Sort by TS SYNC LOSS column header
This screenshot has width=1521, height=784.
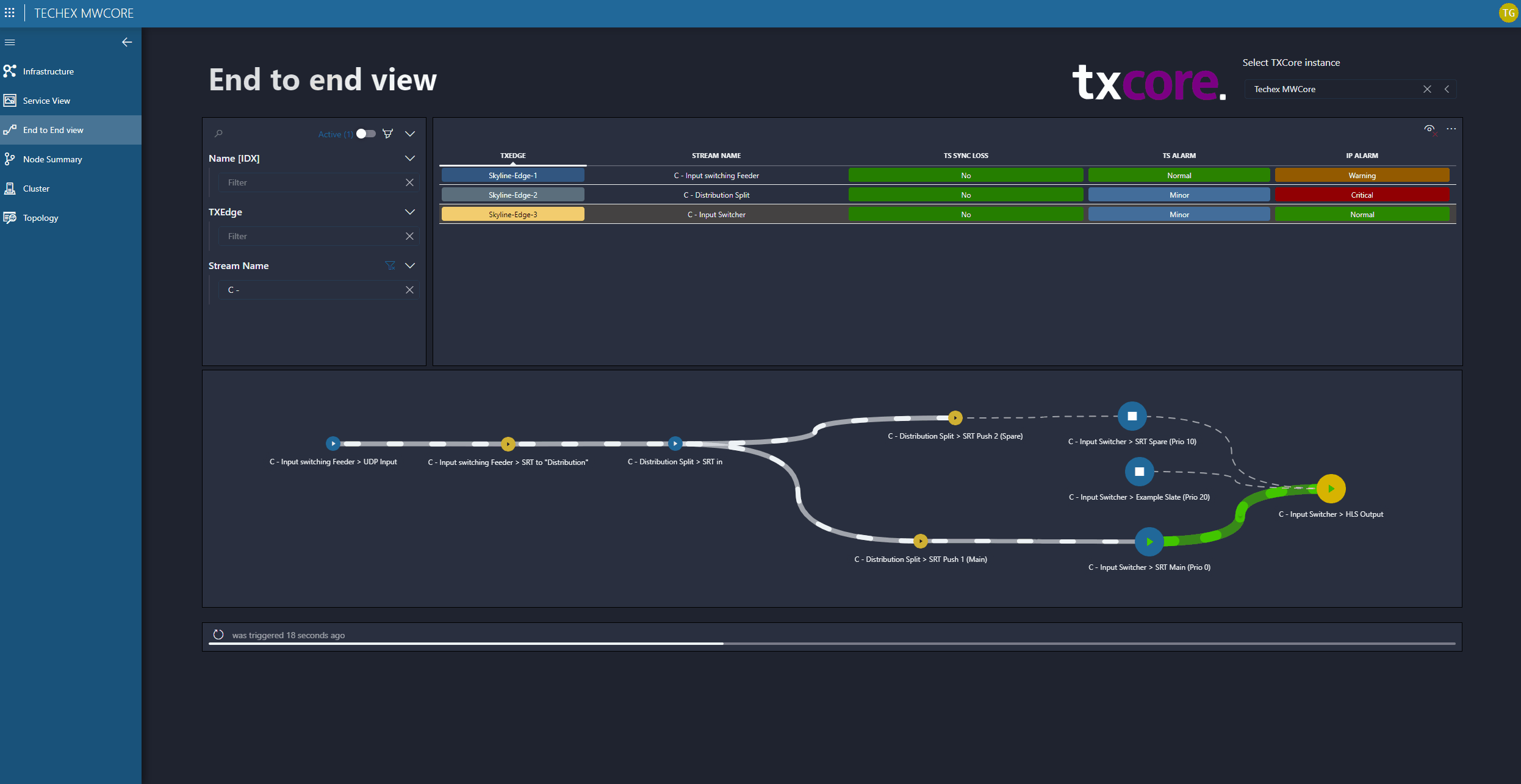coord(966,156)
